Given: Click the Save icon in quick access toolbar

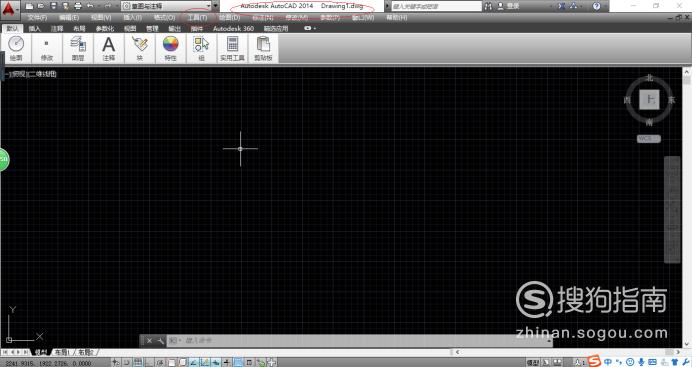Looking at the screenshot, I should point(53,6).
